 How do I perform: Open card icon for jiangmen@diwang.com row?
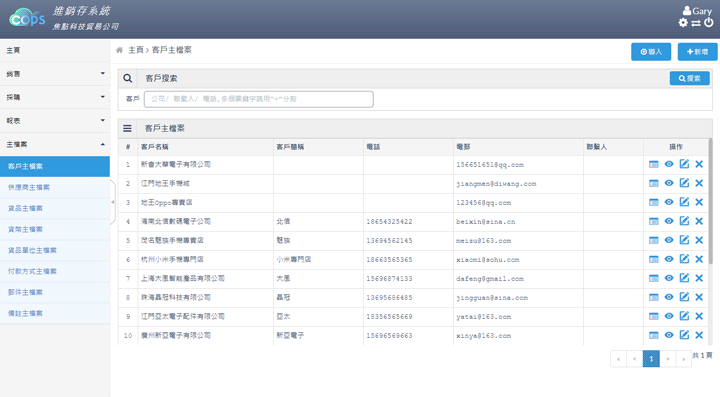654,183
